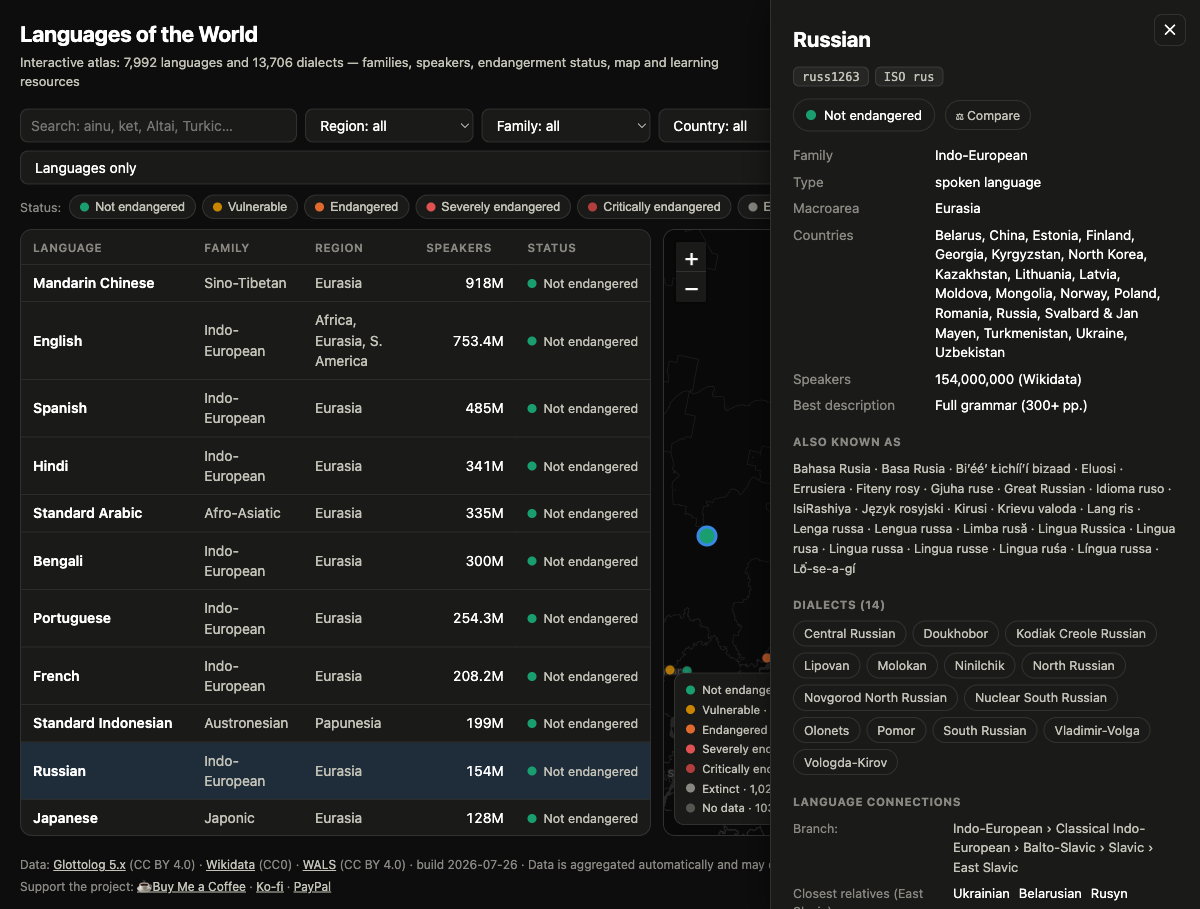Screen dimensions: 1200x909
Task: Select the Standard Indonesian row
Action: pyautogui.click(x=335, y=723)
